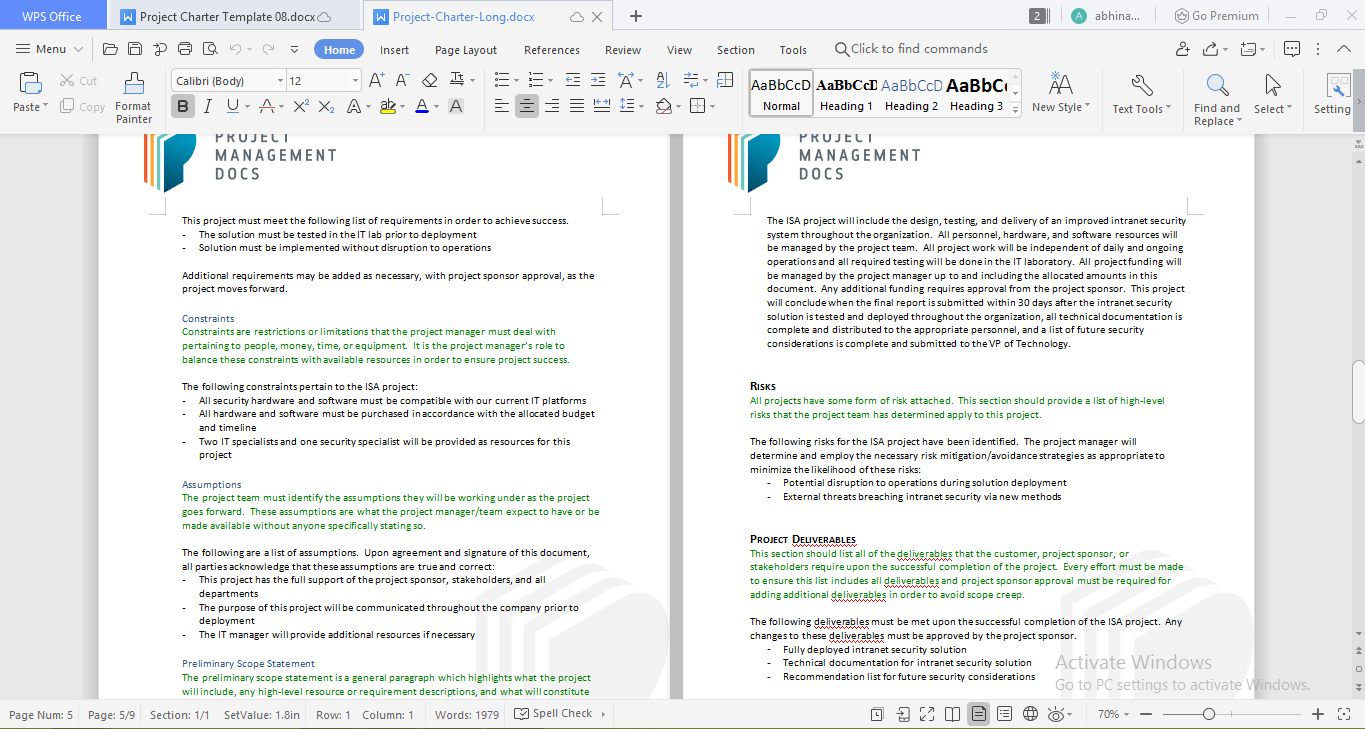Apply the blue font color

(x=422, y=106)
